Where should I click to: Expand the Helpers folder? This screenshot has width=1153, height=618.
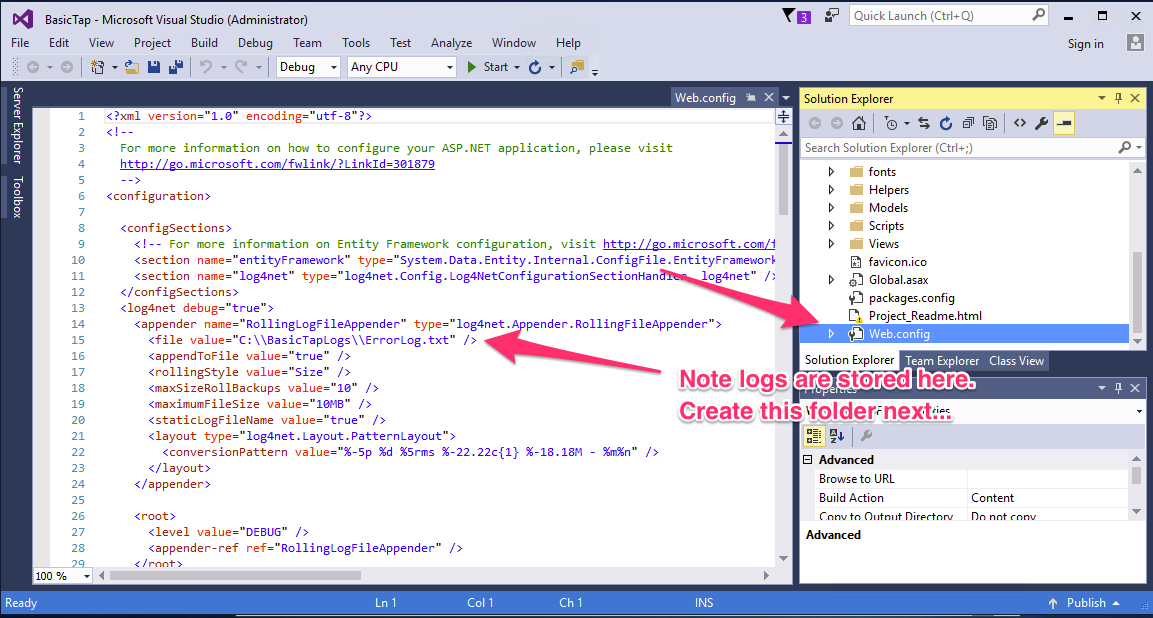coord(831,190)
